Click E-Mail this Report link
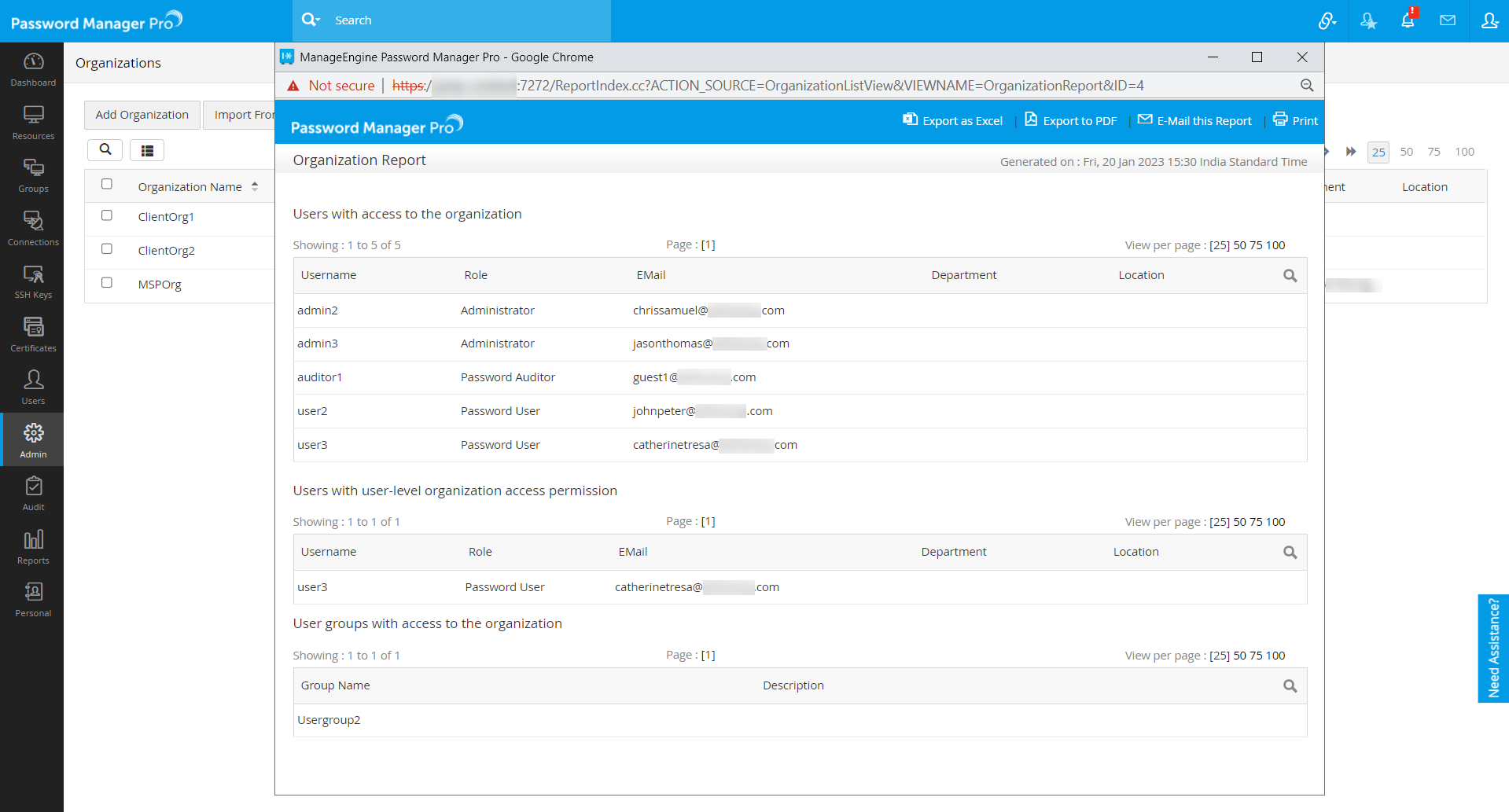This screenshot has height=812, width=1509. [1195, 120]
